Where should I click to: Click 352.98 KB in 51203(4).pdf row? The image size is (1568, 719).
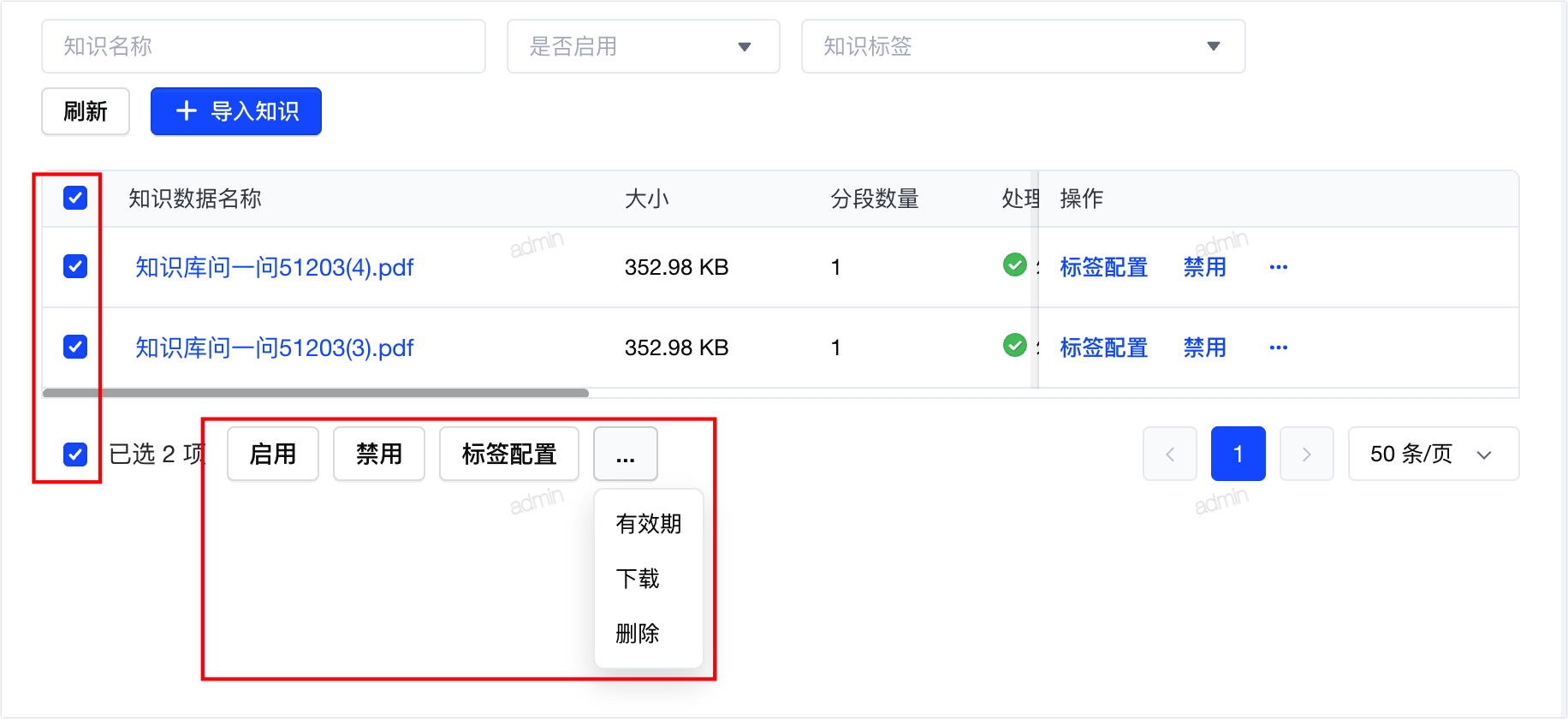click(x=676, y=267)
